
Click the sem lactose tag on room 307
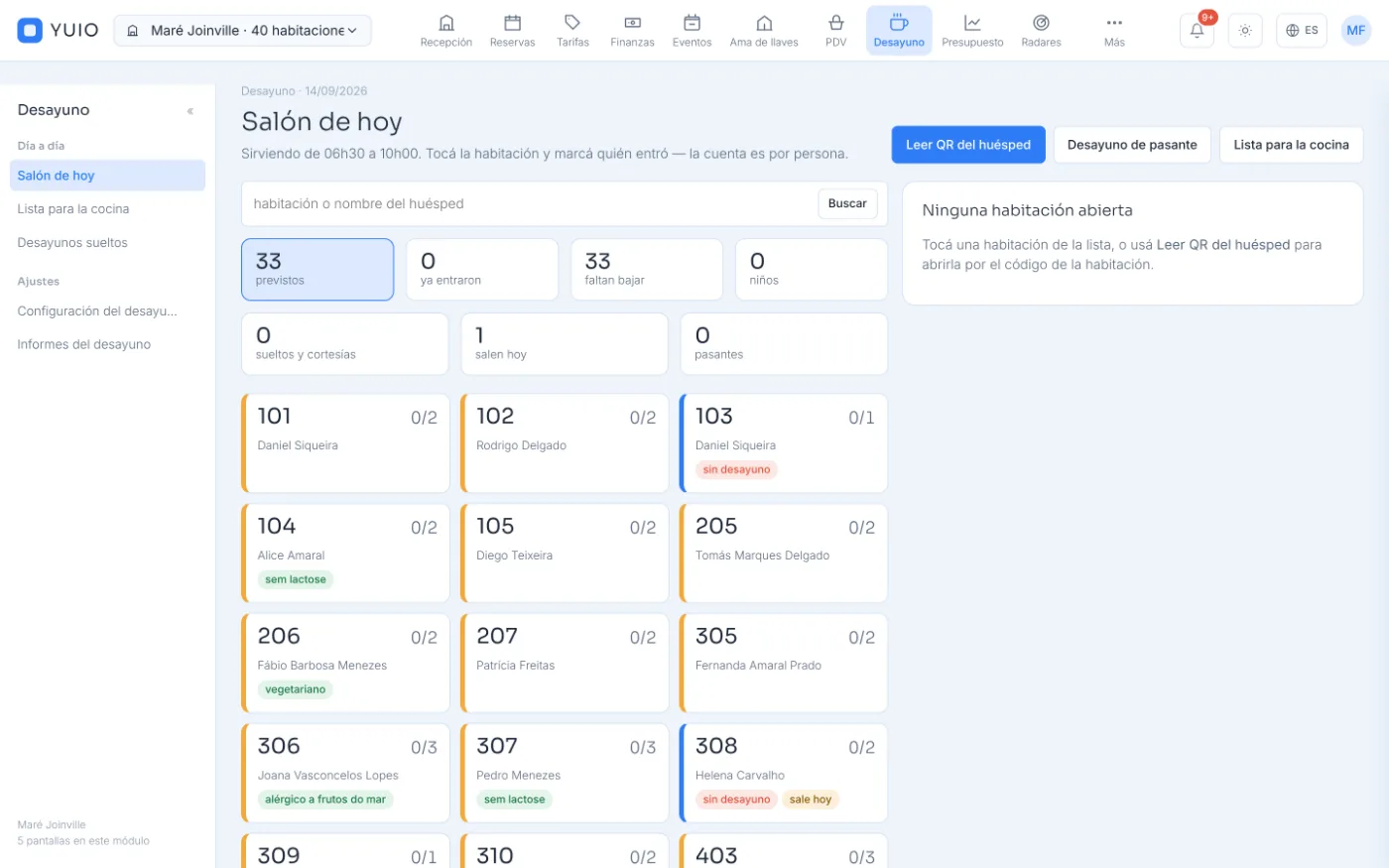(x=514, y=801)
